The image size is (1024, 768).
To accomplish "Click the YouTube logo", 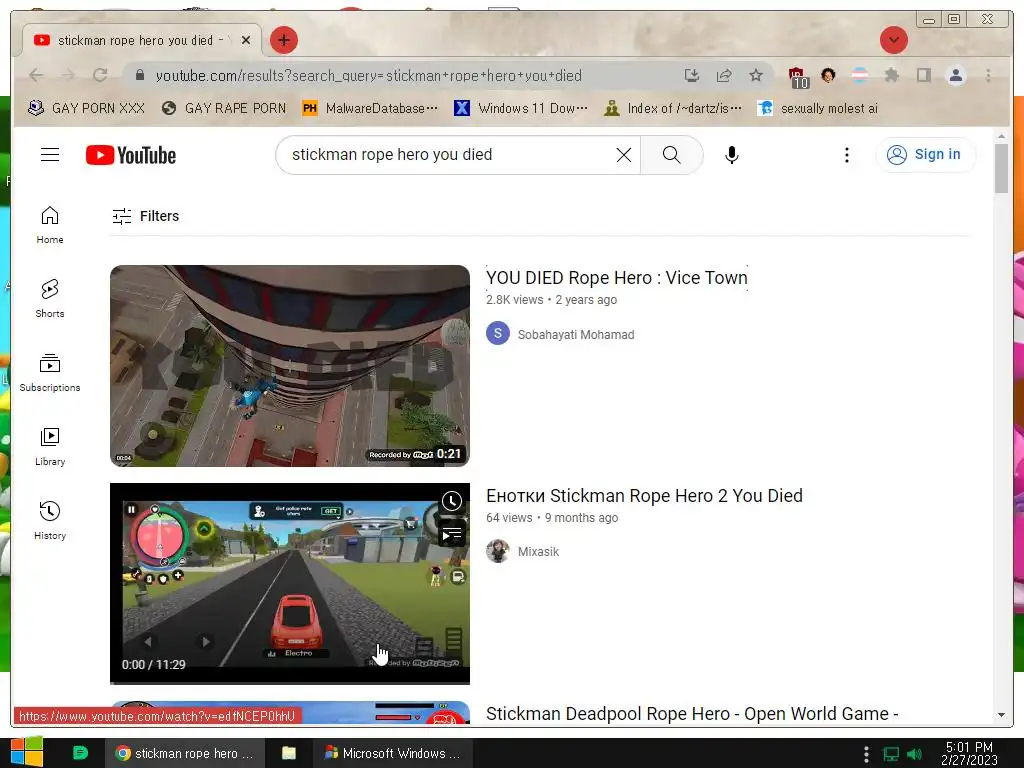I will tap(131, 155).
